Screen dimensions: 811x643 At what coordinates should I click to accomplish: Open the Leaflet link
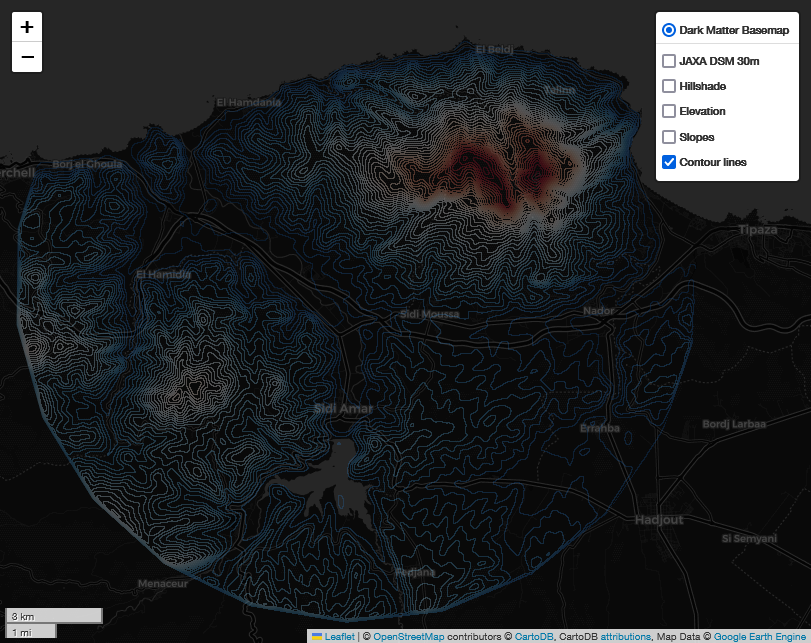[x=337, y=636]
